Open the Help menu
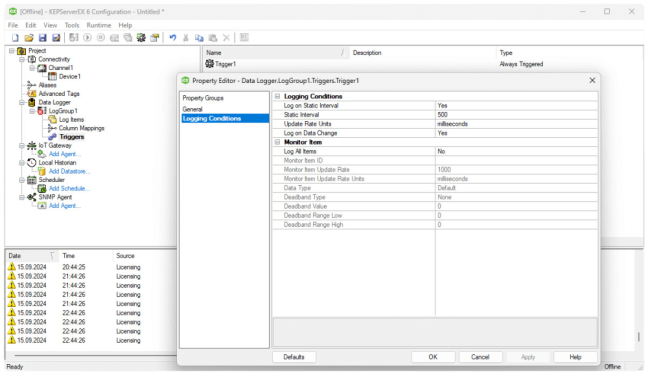 pos(125,25)
